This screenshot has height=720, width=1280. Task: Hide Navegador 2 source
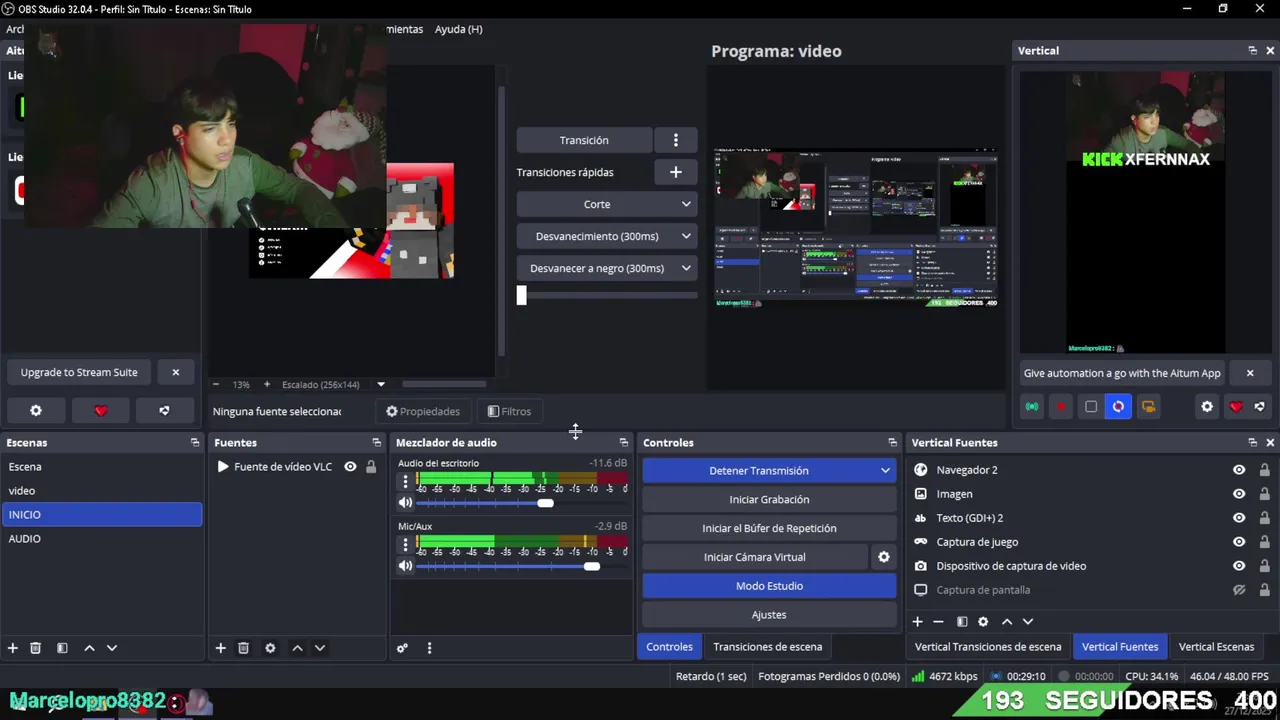pos(1239,470)
